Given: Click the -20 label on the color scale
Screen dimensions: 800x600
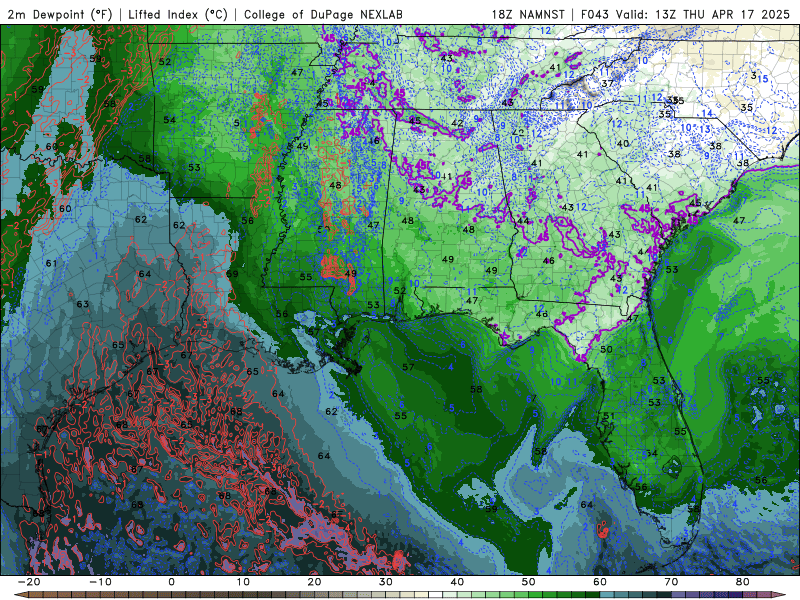Looking at the screenshot, I should pos(29,582).
